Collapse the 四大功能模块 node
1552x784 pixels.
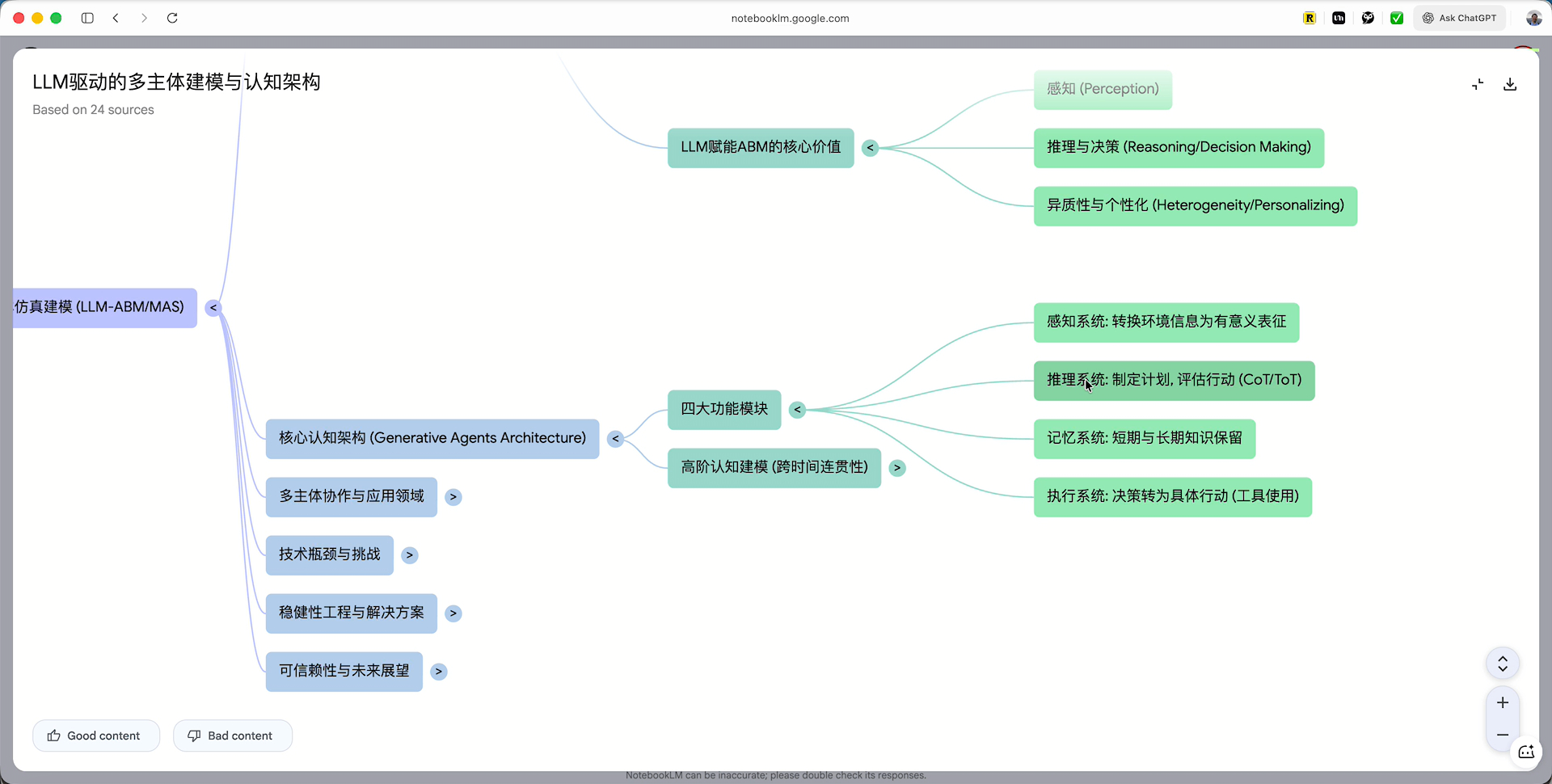(x=797, y=410)
